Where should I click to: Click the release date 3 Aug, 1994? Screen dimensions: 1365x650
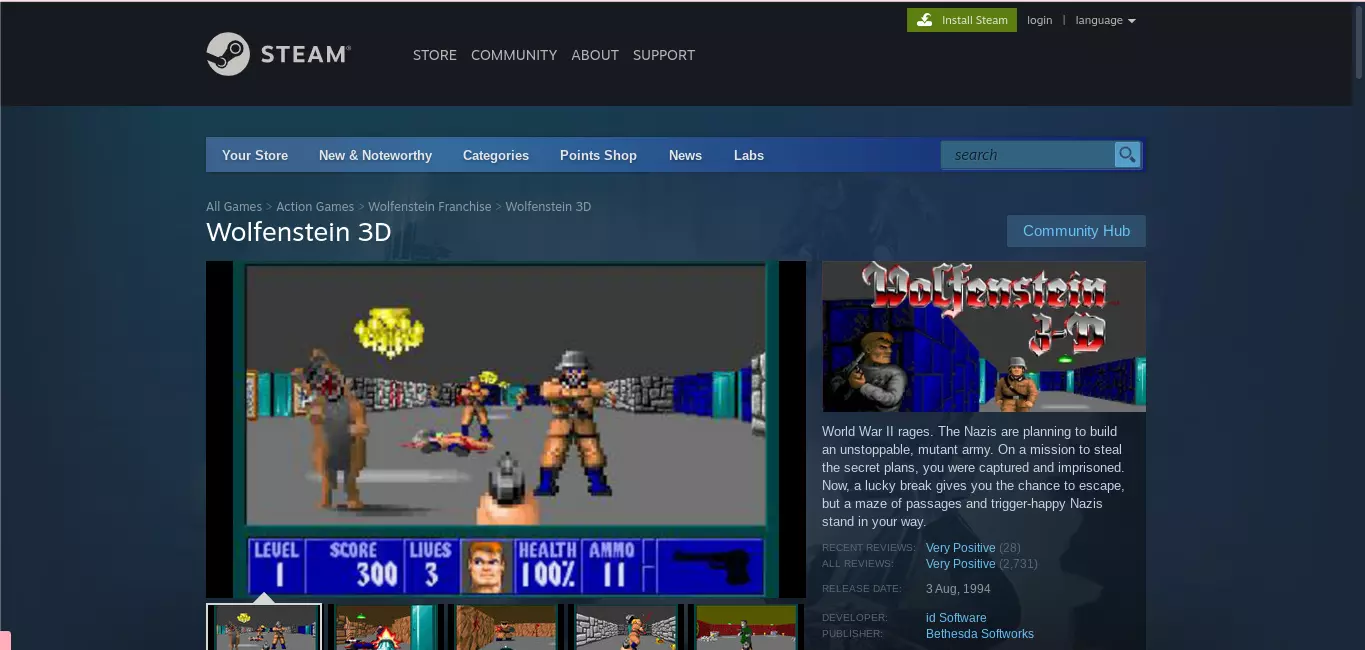pos(958,589)
